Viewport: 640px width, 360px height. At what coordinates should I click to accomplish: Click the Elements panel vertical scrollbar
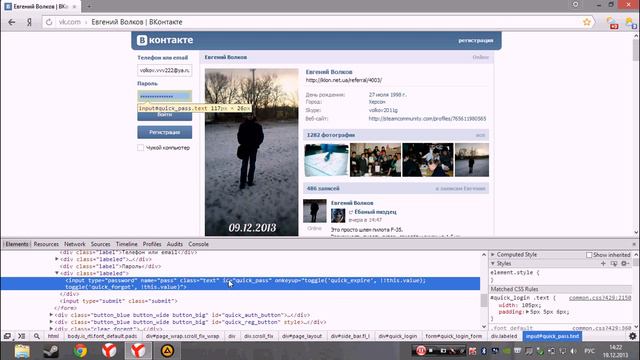[484, 301]
